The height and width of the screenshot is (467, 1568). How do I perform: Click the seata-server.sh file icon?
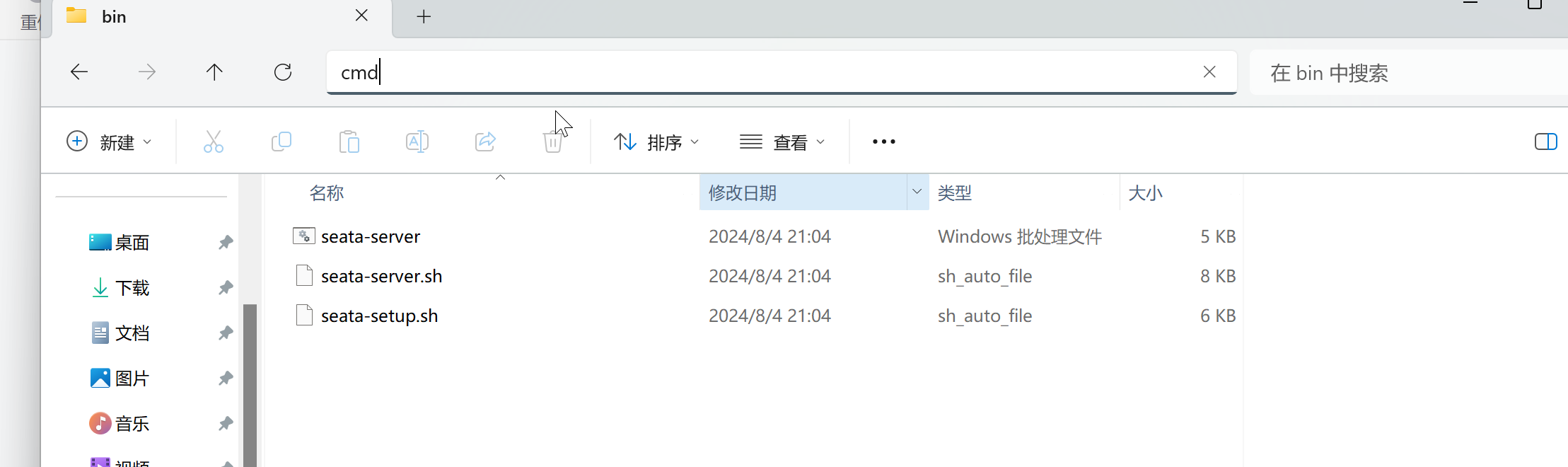tap(304, 275)
